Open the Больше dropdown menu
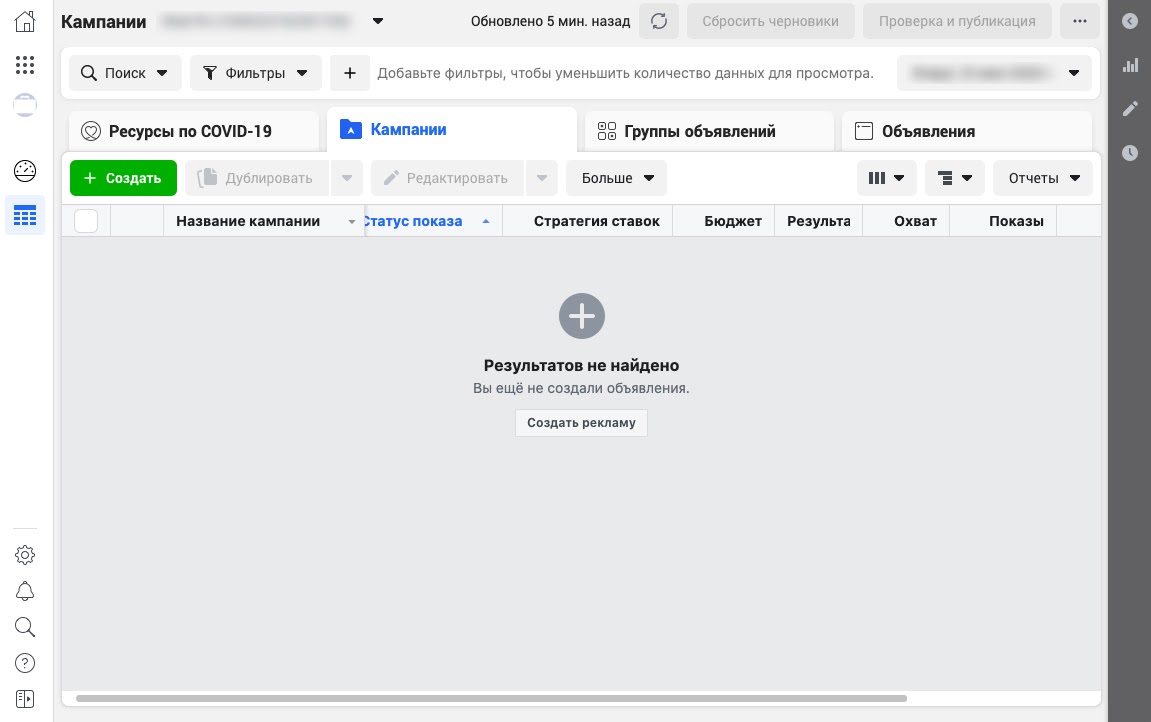This screenshot has width=1151, height=722. 617,178
